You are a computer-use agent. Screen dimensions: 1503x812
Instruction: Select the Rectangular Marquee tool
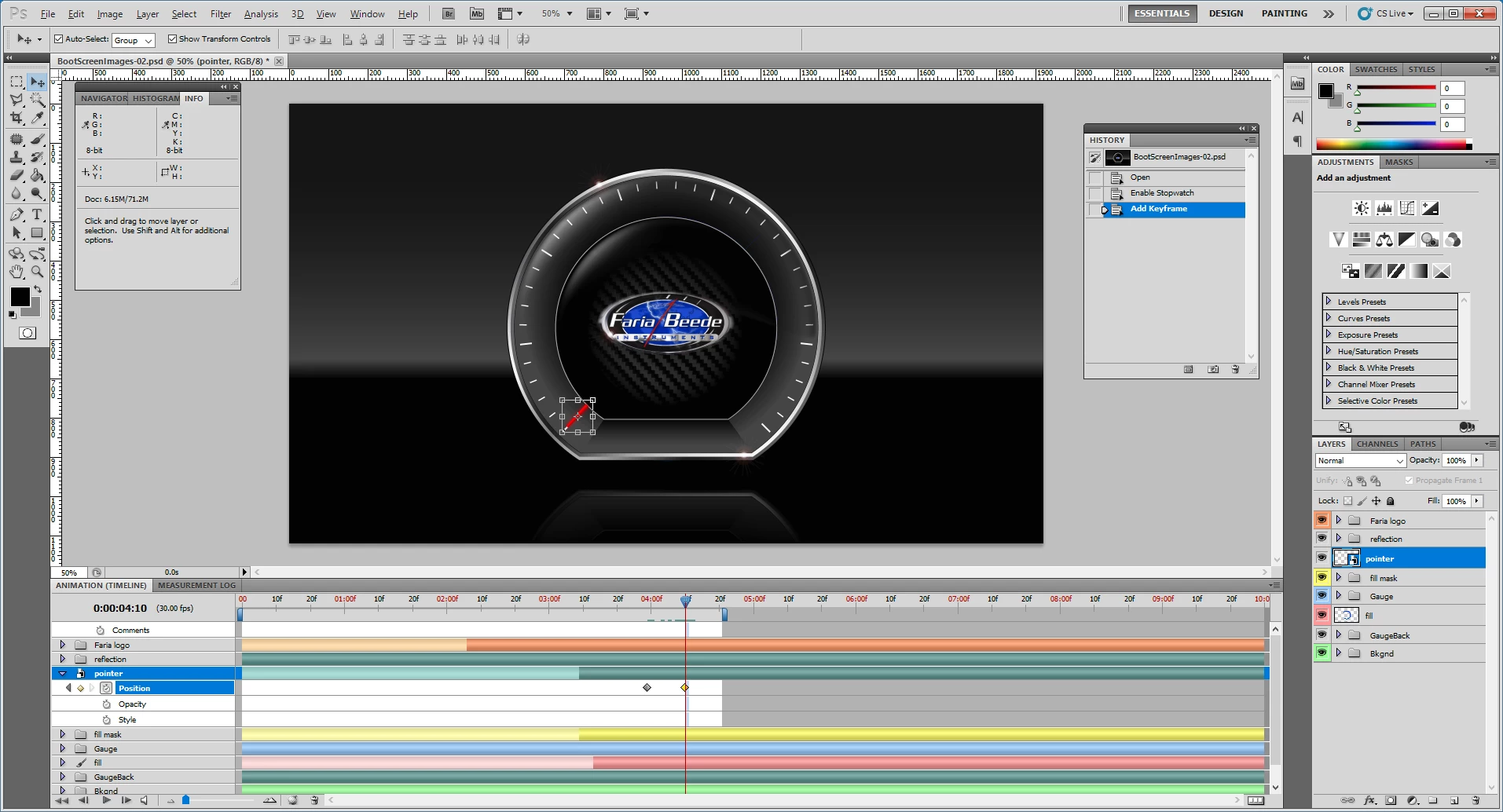(x=16, y=82)
